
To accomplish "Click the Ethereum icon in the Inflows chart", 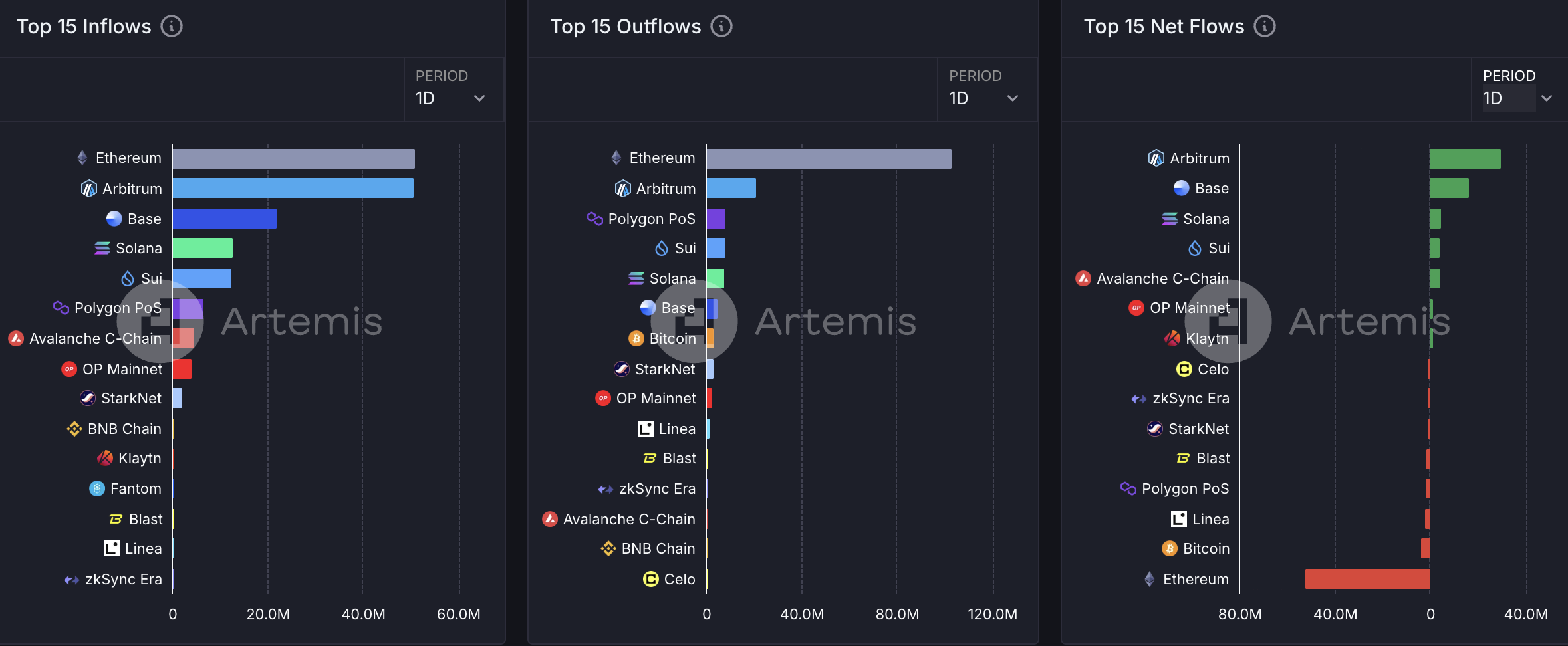I will pos(82,158).
